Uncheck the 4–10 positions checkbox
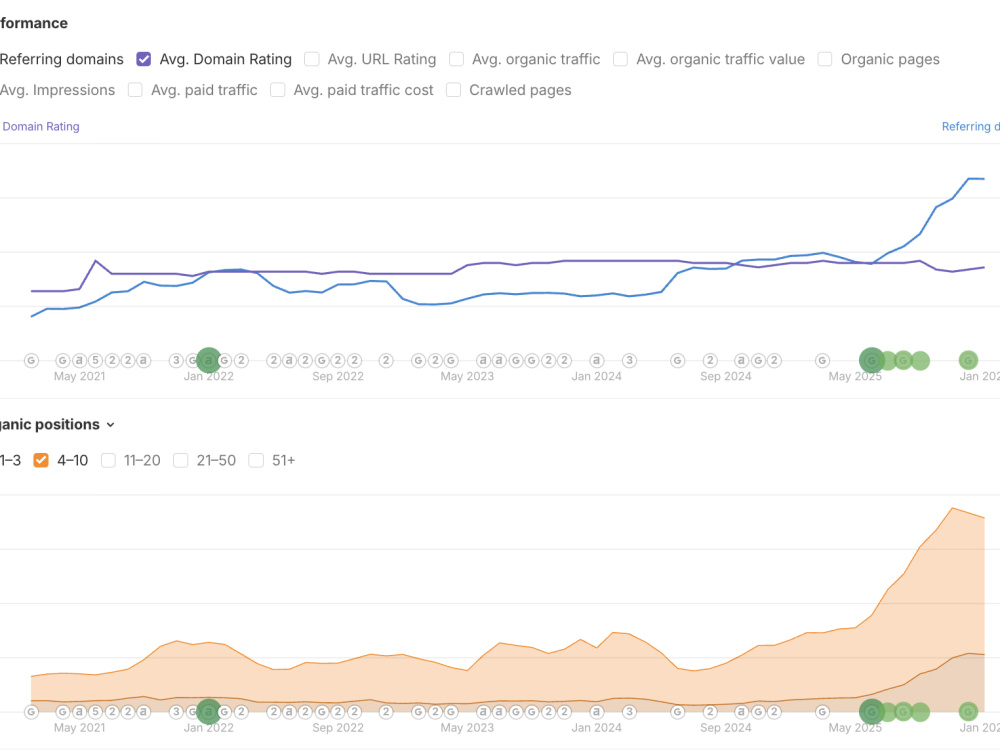 tap(41, 460)
